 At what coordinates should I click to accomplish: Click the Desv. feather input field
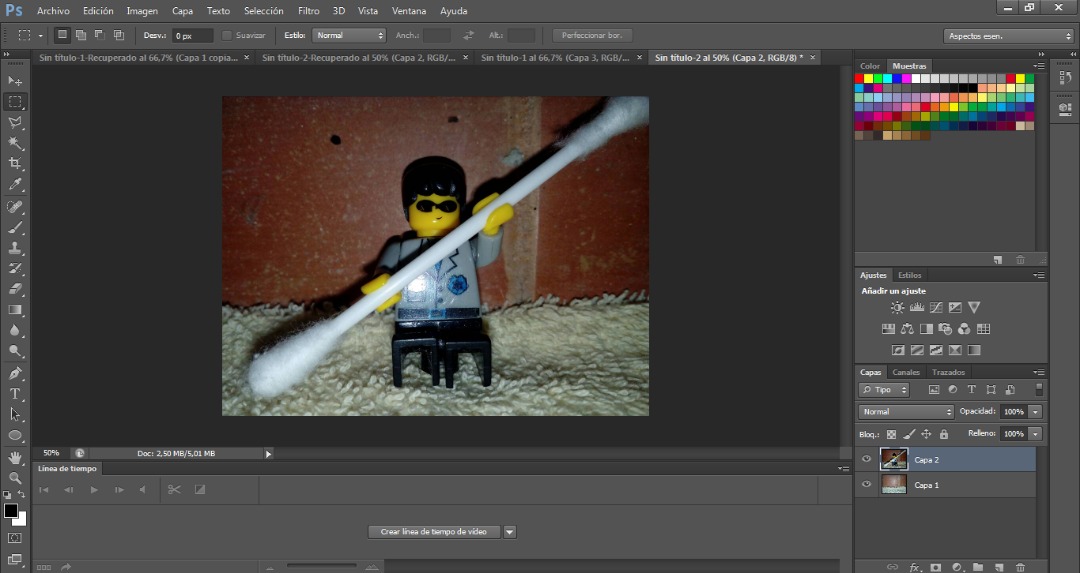(x=192, y=36)
